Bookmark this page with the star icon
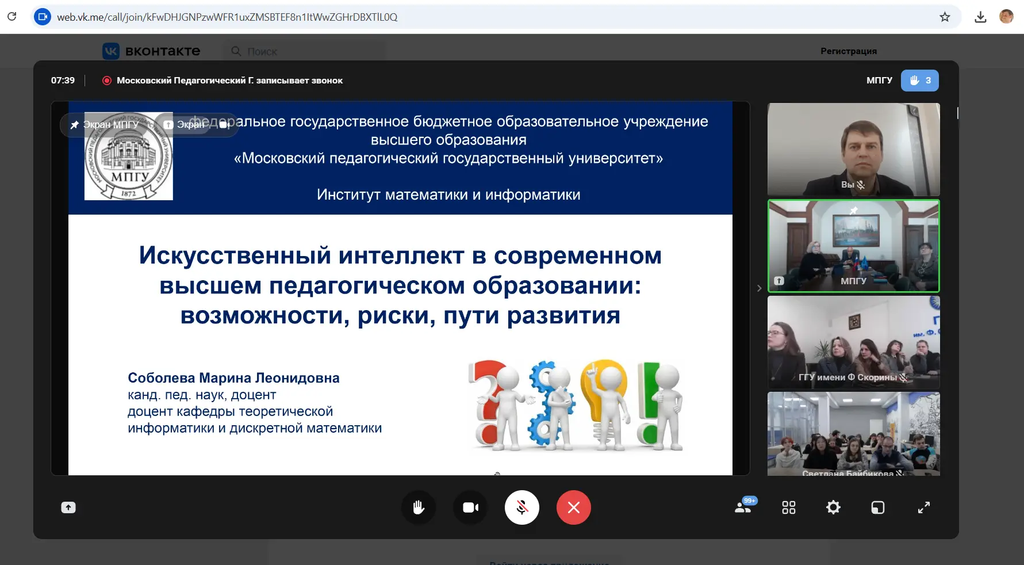 (x=945, y=17)
